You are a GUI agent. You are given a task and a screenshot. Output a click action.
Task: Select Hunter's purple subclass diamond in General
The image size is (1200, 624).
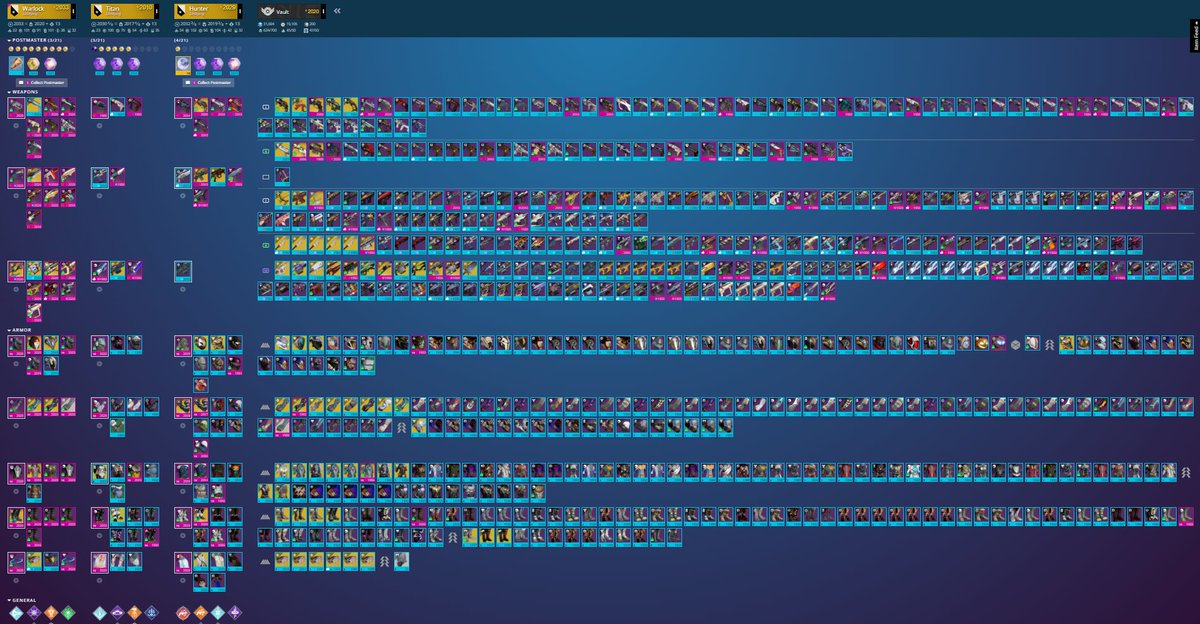(234, 613)
